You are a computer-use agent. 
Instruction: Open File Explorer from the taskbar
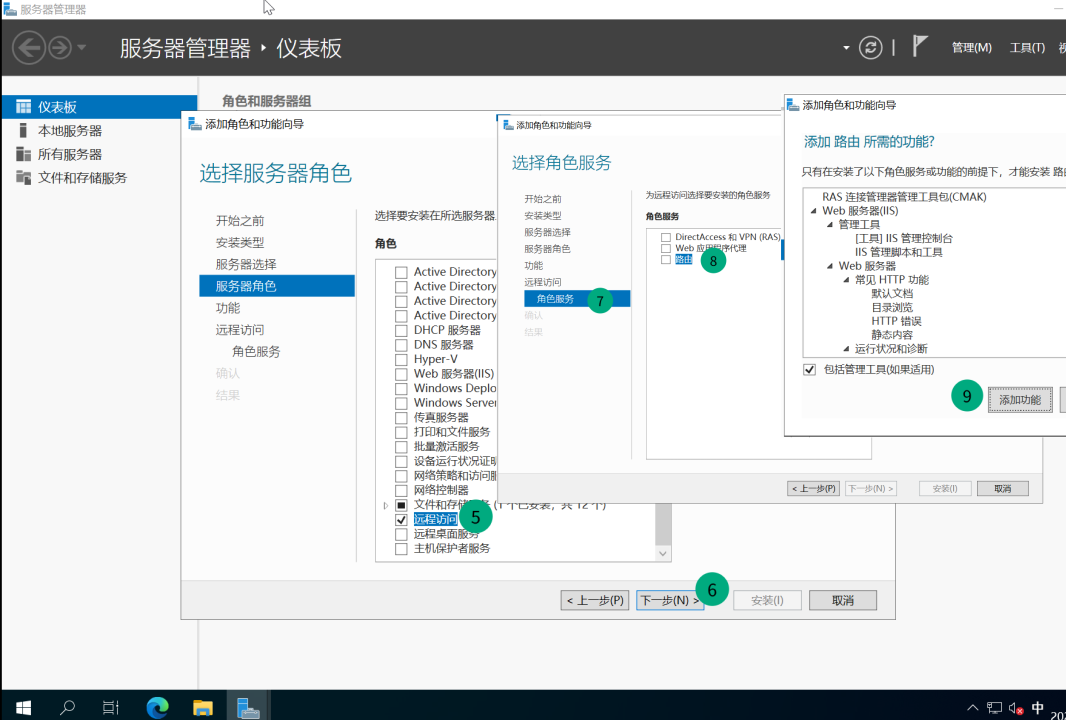click(x=203, y=708)
